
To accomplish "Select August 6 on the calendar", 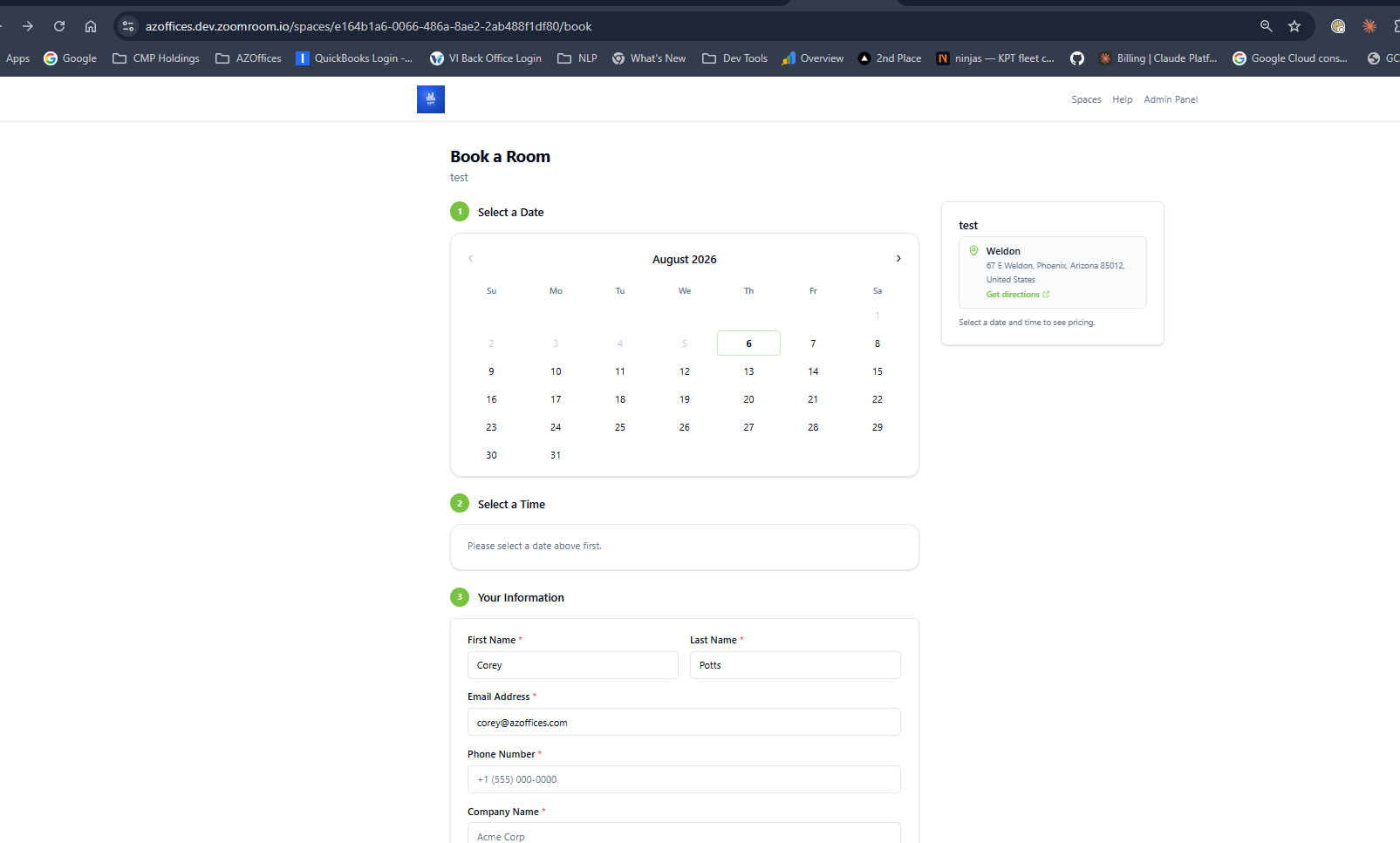I will coord(748,343).
